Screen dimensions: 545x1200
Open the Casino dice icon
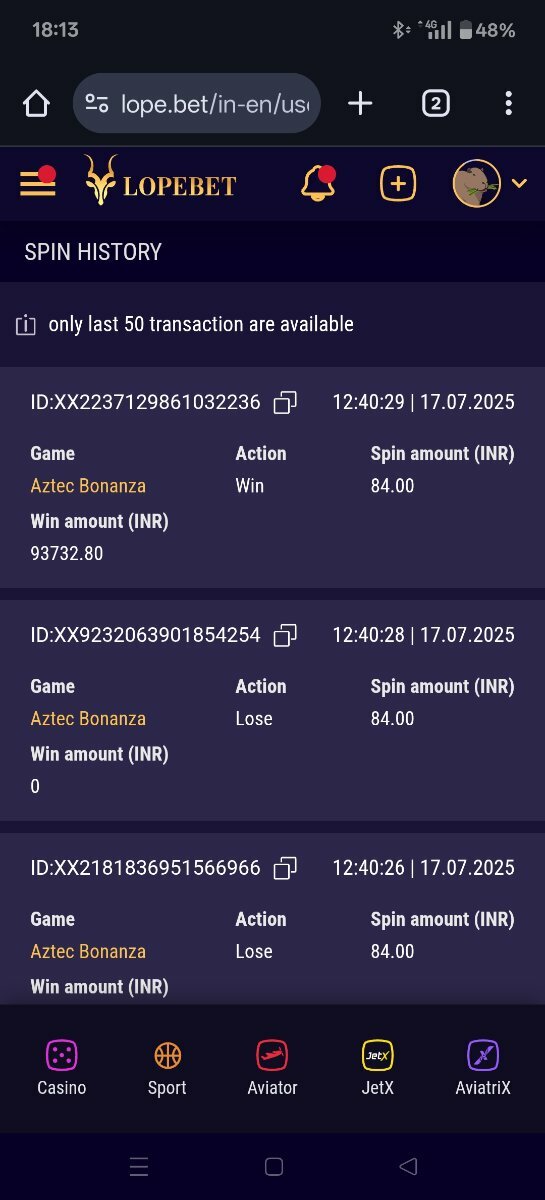pyautogui.click(x=62, y=1055)
